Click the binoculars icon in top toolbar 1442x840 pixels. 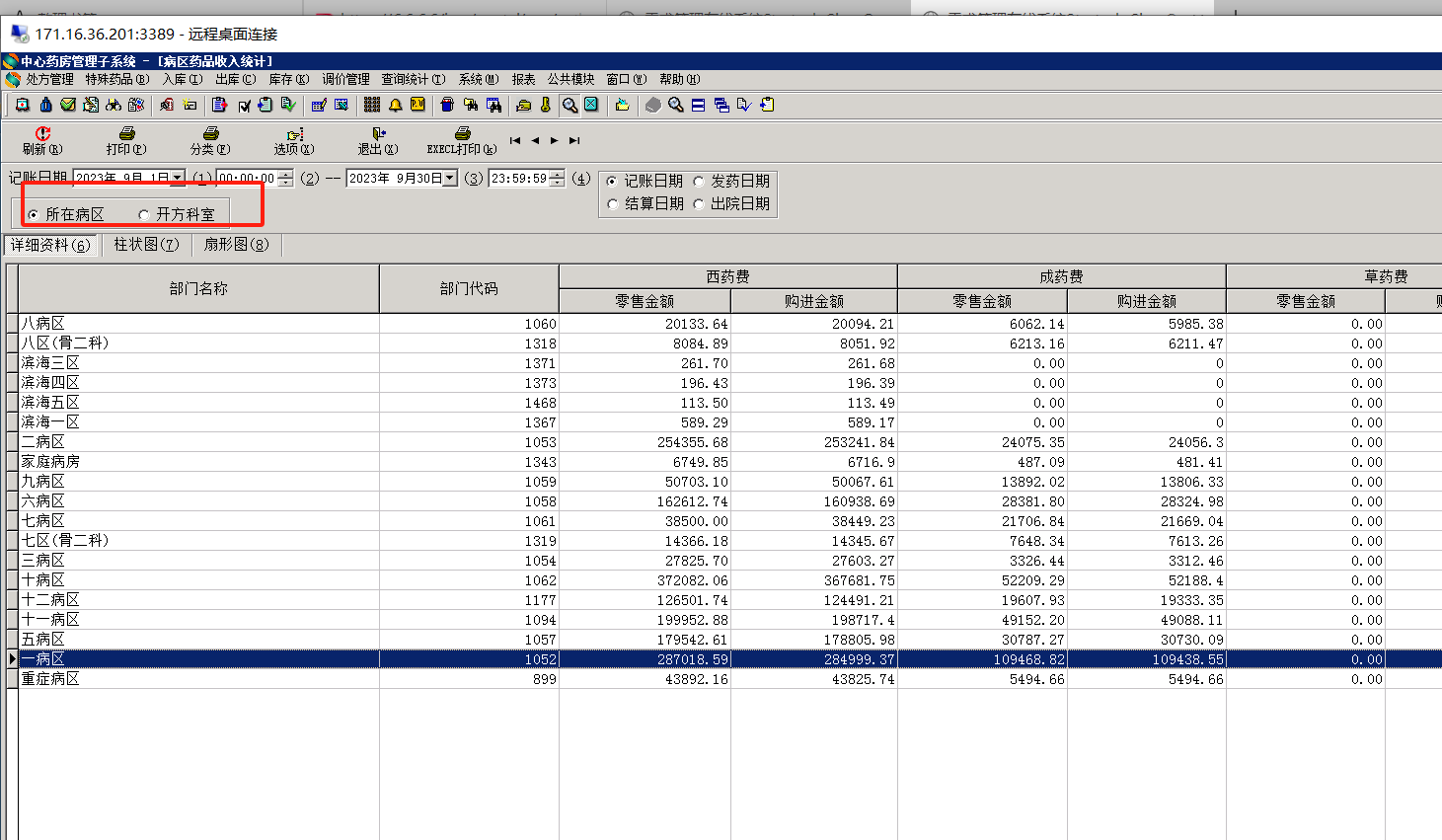[x=114, y=105]
